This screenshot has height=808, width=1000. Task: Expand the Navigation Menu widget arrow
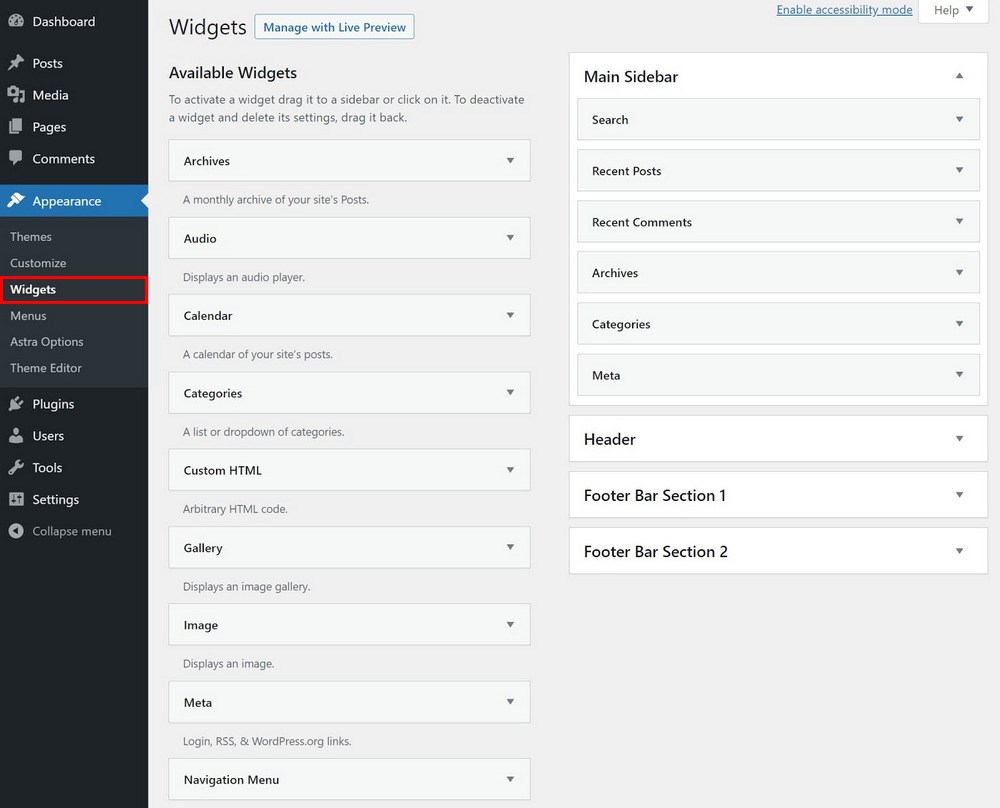tap(510, 779)
